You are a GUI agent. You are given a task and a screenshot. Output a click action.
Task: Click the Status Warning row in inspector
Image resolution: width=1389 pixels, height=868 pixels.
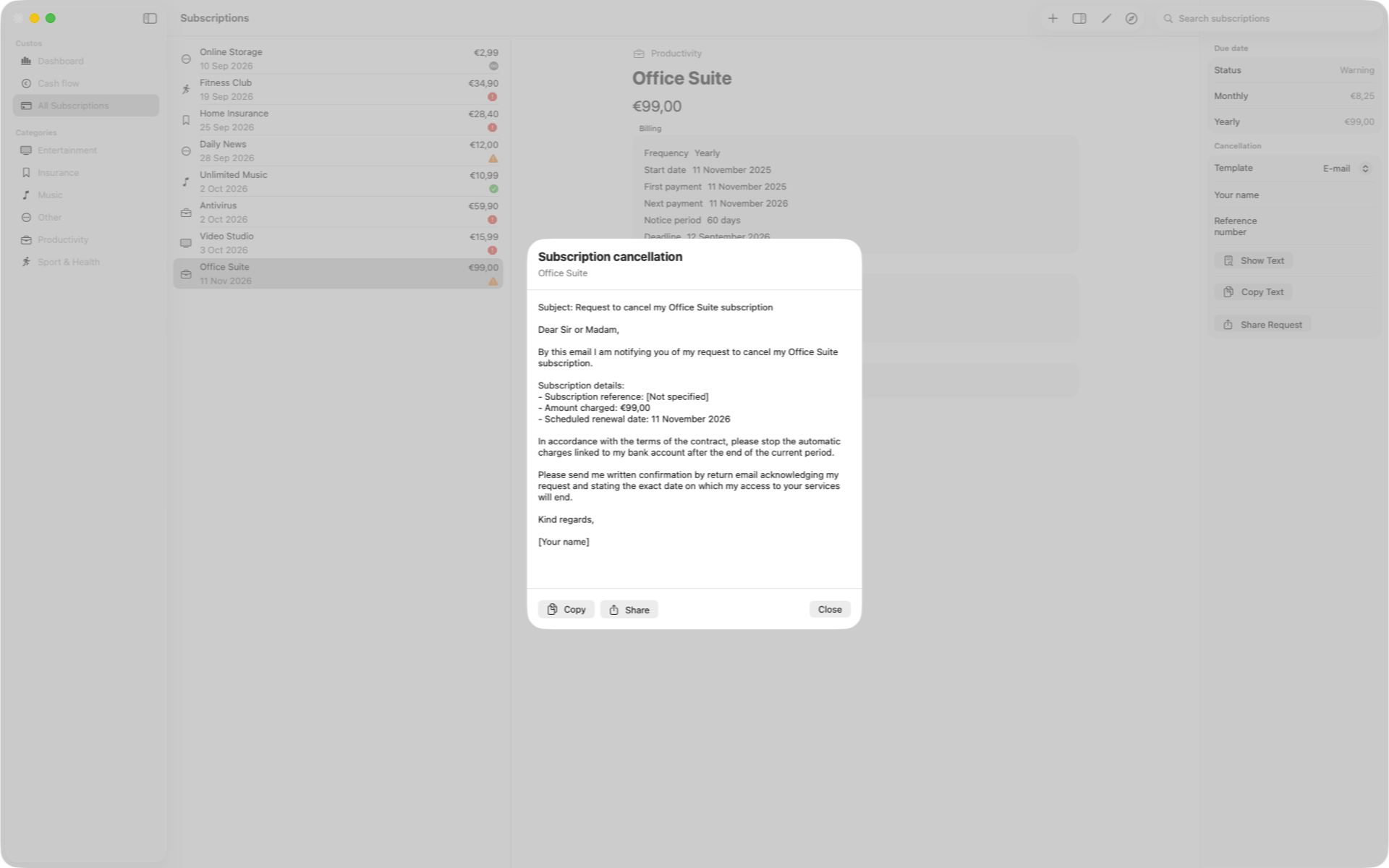coord(1294,70)
